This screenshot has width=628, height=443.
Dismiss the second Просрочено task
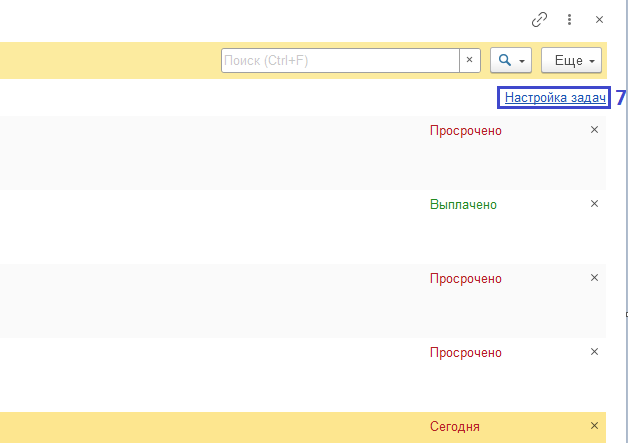594,278
